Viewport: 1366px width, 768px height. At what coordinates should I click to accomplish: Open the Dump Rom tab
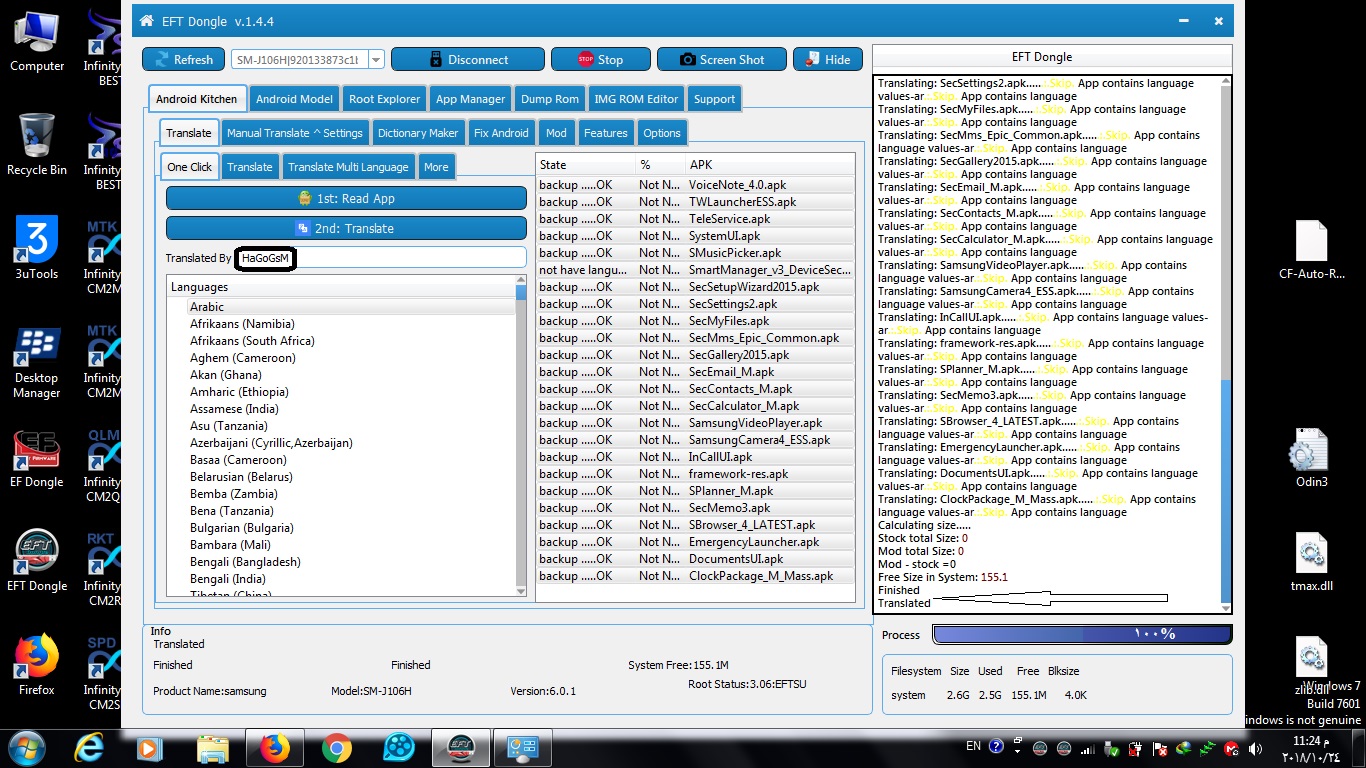(550, 99)
